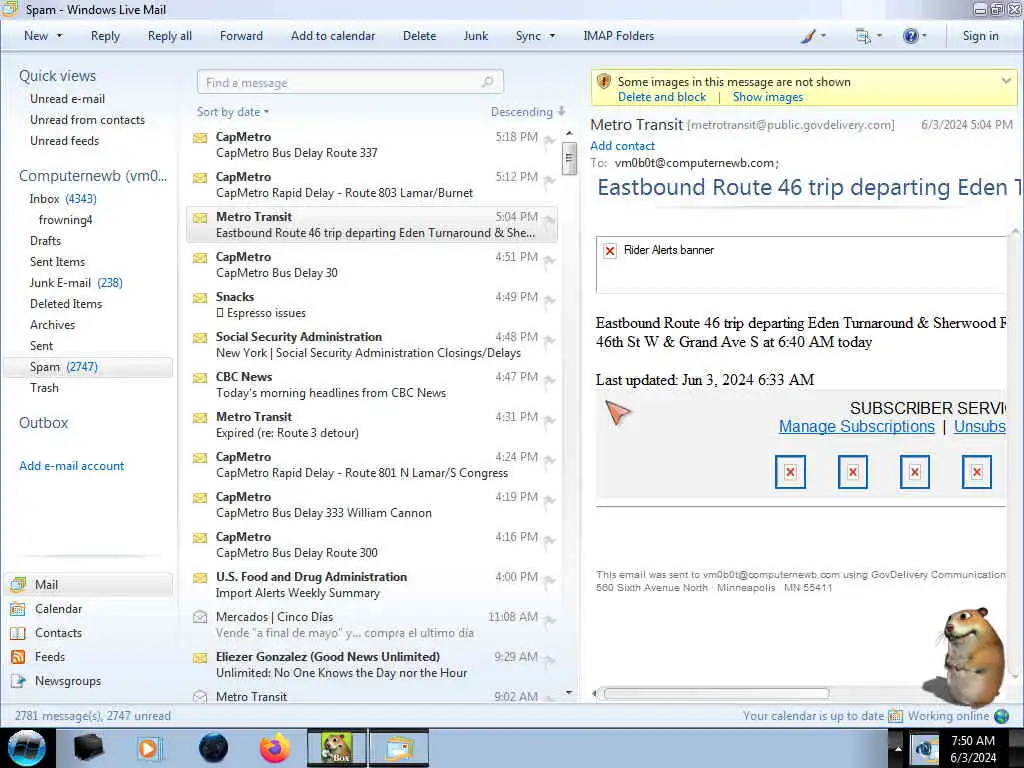Open the Windows Start orb
Viewport: 1024px width, 768px height.
pyautogui.click(x=26, y=748)
